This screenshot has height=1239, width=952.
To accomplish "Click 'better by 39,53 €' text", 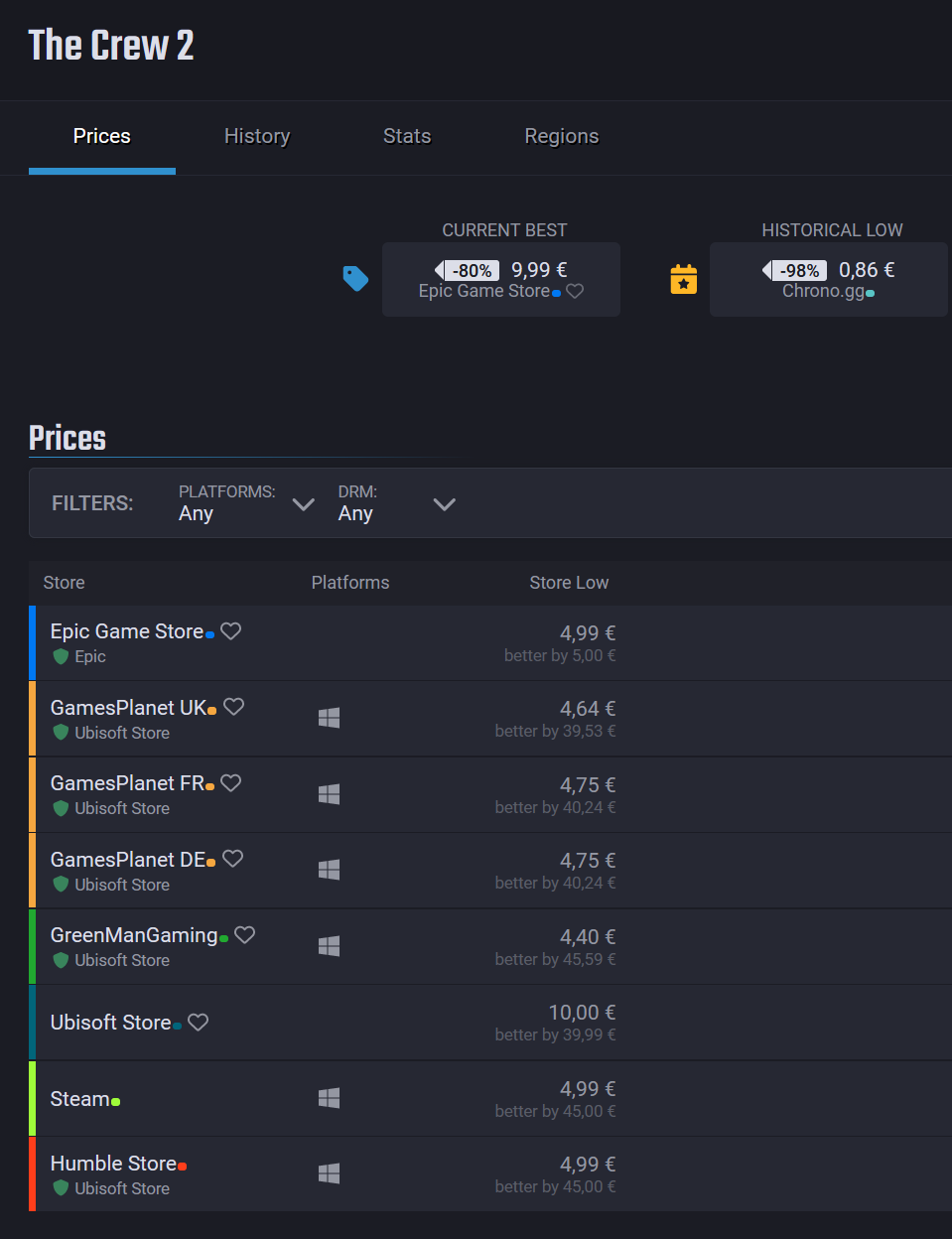I will pos(556,731).
